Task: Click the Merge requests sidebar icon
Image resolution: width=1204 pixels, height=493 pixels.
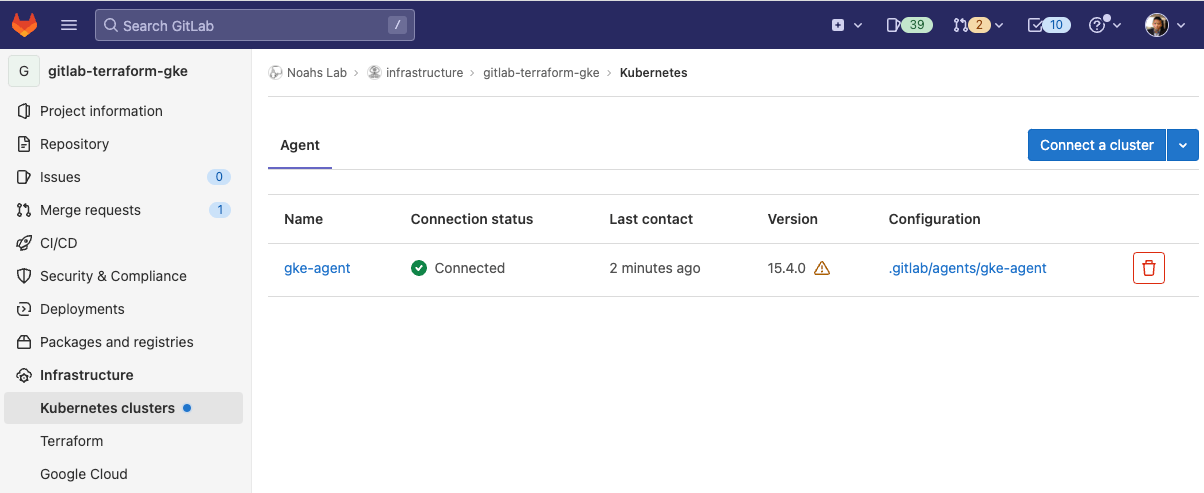Action: point(24,210)
